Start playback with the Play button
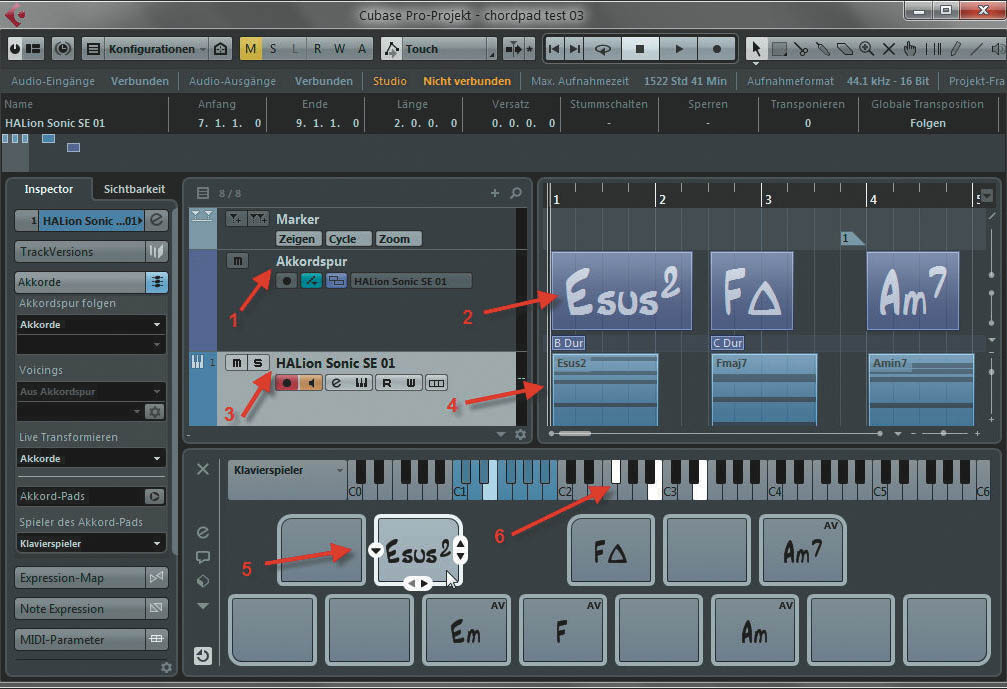This screenshot has height=689, width=1007. tap(679, 49)
